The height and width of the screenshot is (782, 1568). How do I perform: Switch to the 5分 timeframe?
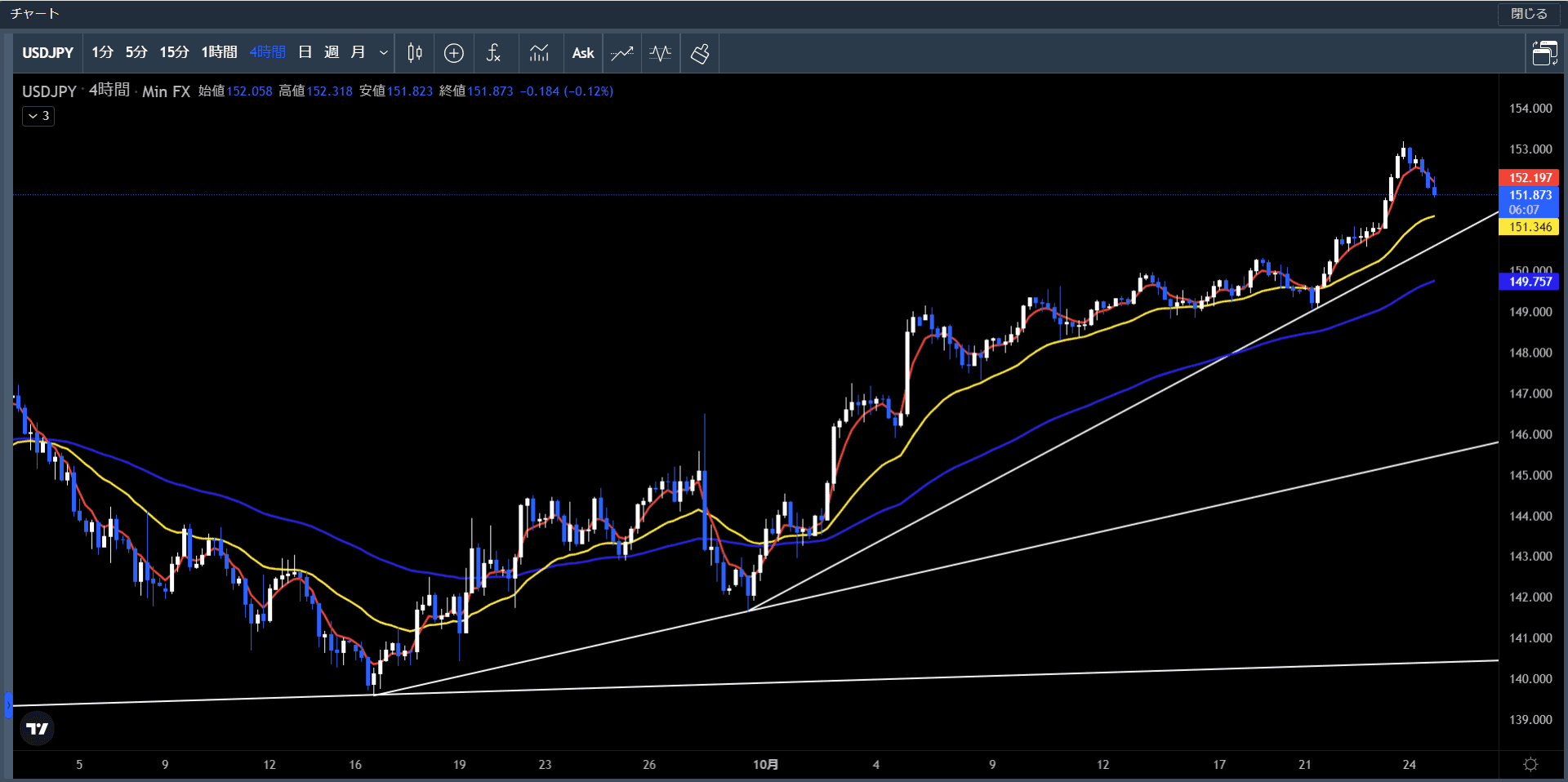click(x=136, y=52)
